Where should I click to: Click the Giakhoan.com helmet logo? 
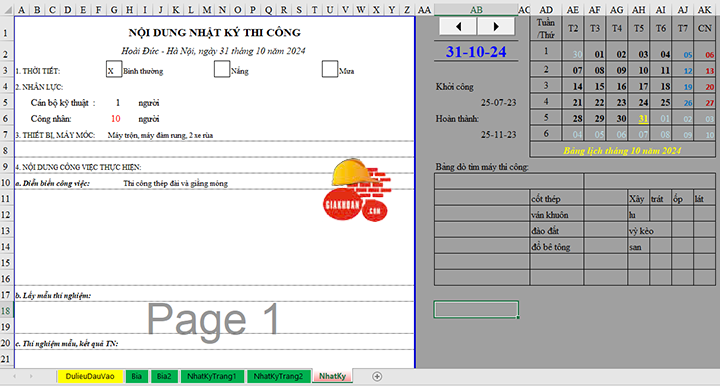pyautogui.click(x=357, y=190)
